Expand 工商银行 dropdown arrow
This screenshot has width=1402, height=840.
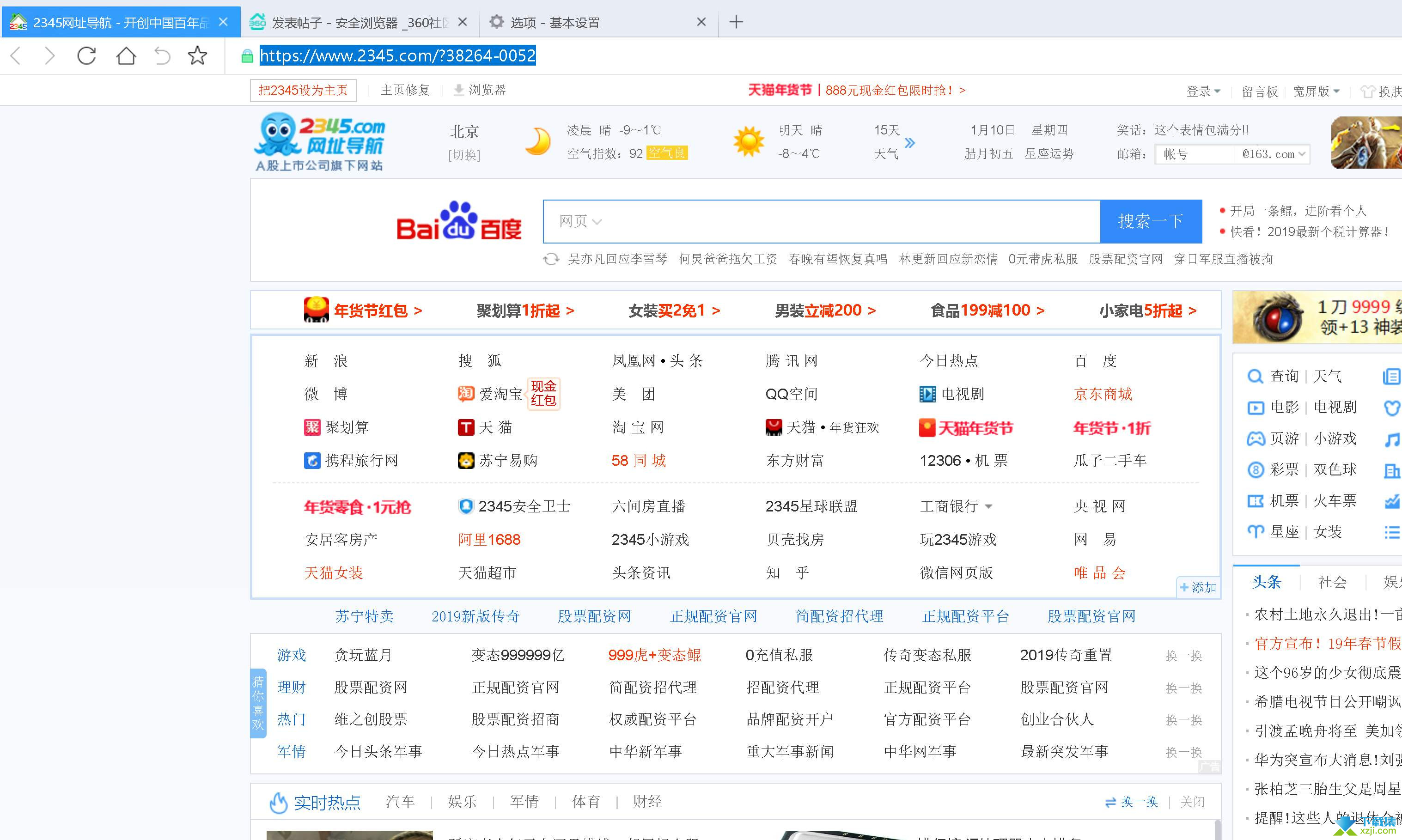(988, 506)
